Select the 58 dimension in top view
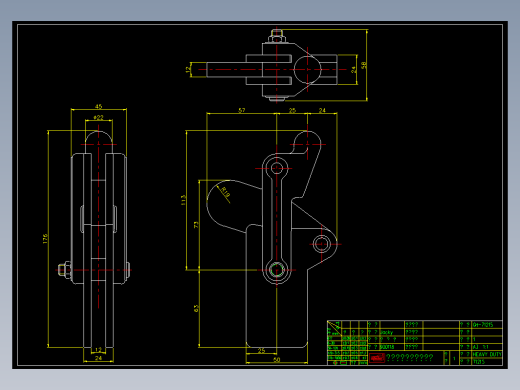 pos(363,65)
